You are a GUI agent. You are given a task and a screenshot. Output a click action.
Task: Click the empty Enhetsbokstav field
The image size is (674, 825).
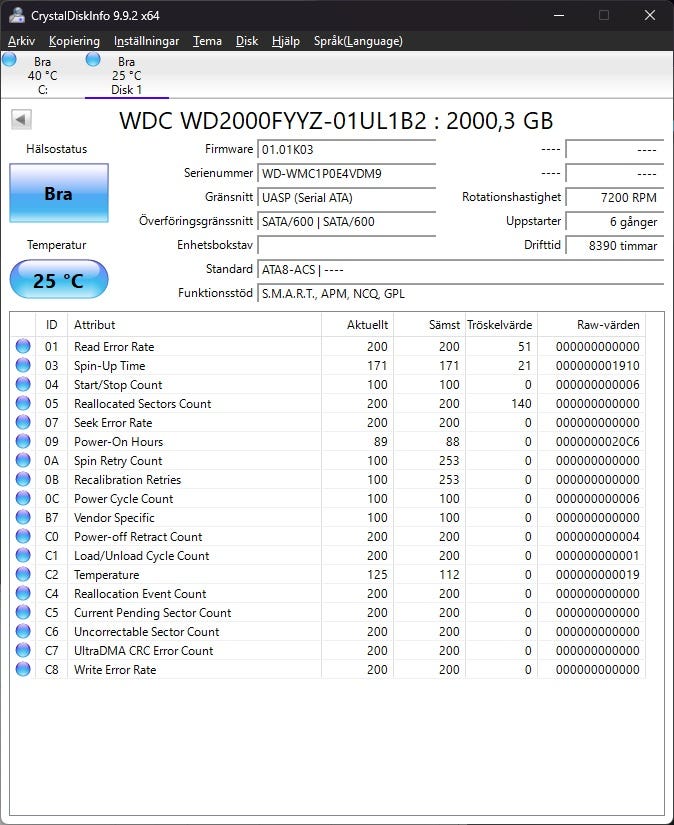[x=346, y=246]
